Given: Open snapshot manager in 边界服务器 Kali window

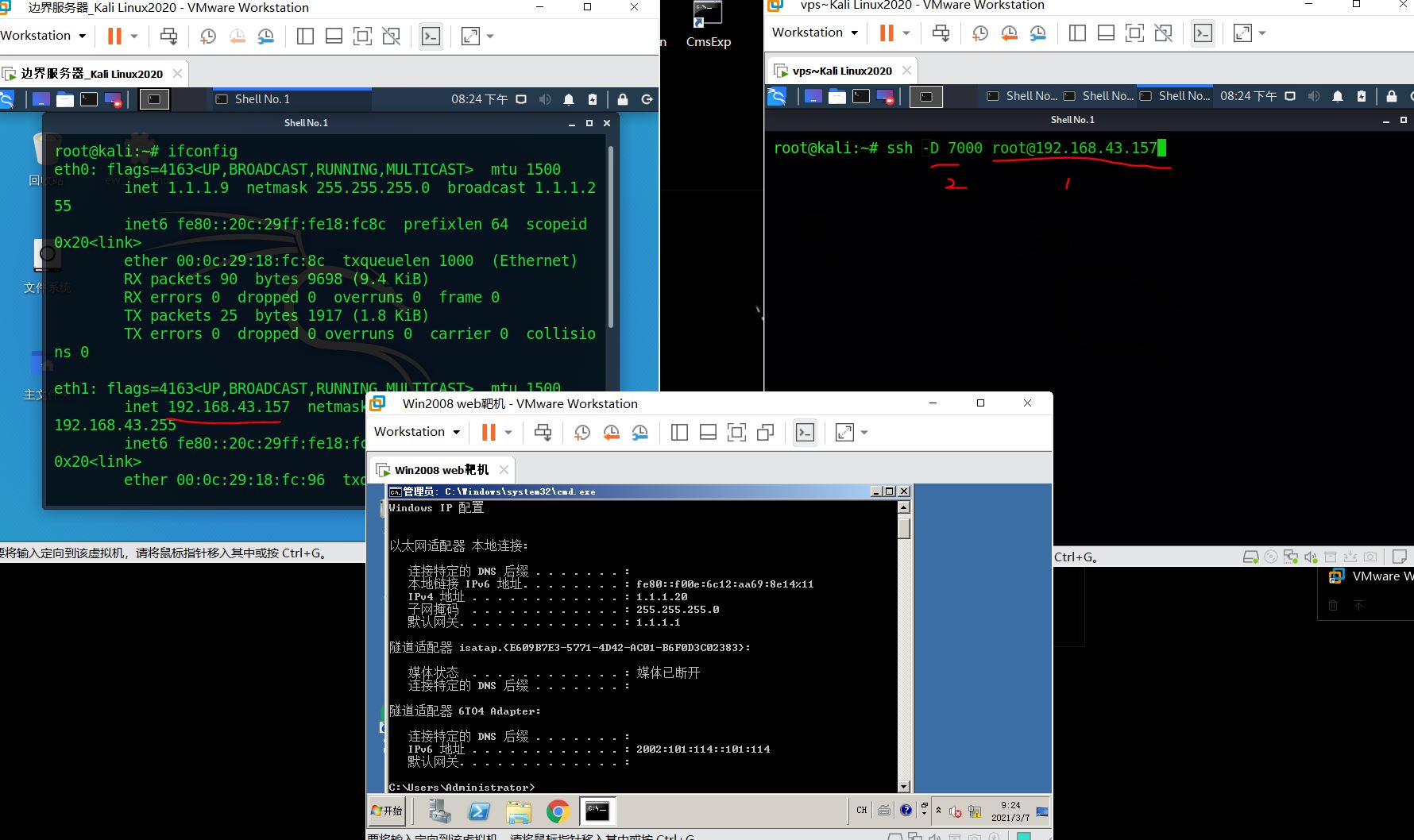Looking at the screenshot, I should pos(265,36).
